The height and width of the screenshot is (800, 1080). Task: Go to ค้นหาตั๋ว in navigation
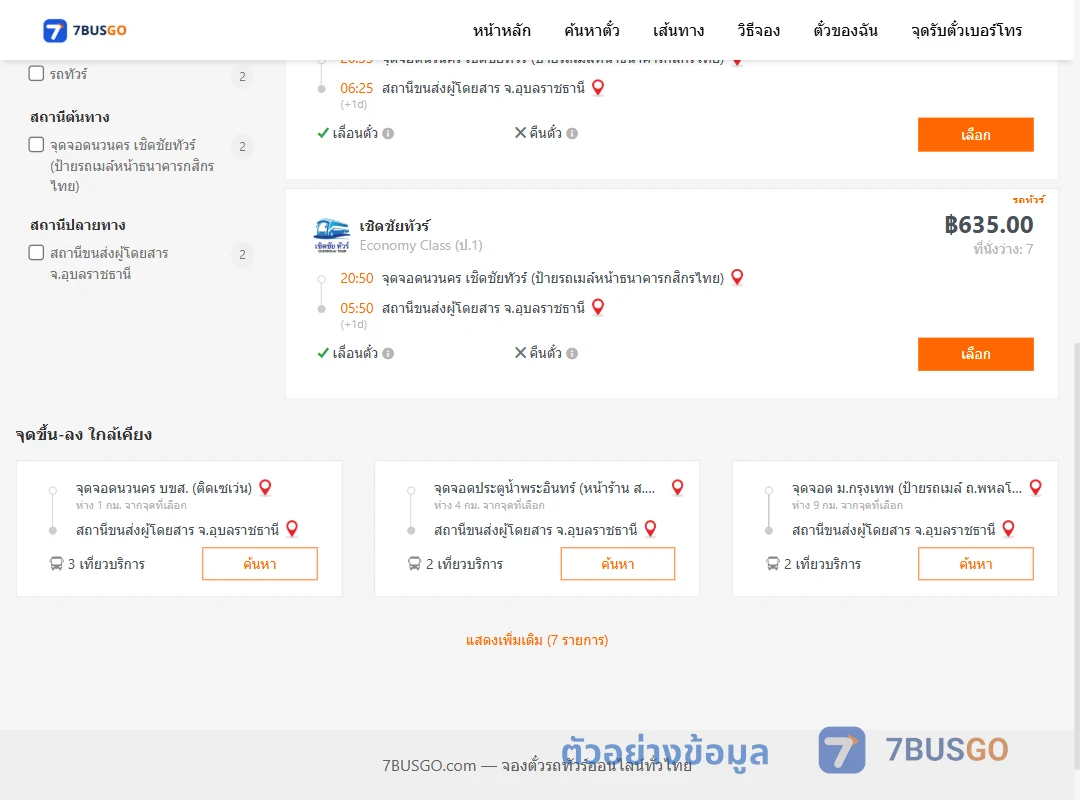coord(592,30)
